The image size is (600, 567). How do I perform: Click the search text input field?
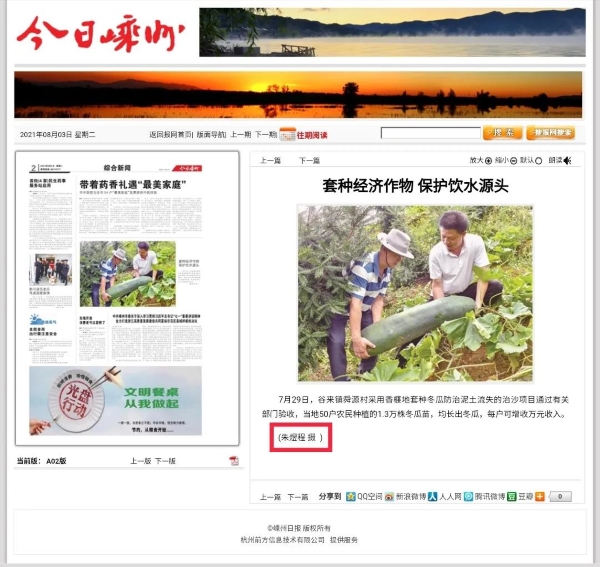[x=430, y=133]
